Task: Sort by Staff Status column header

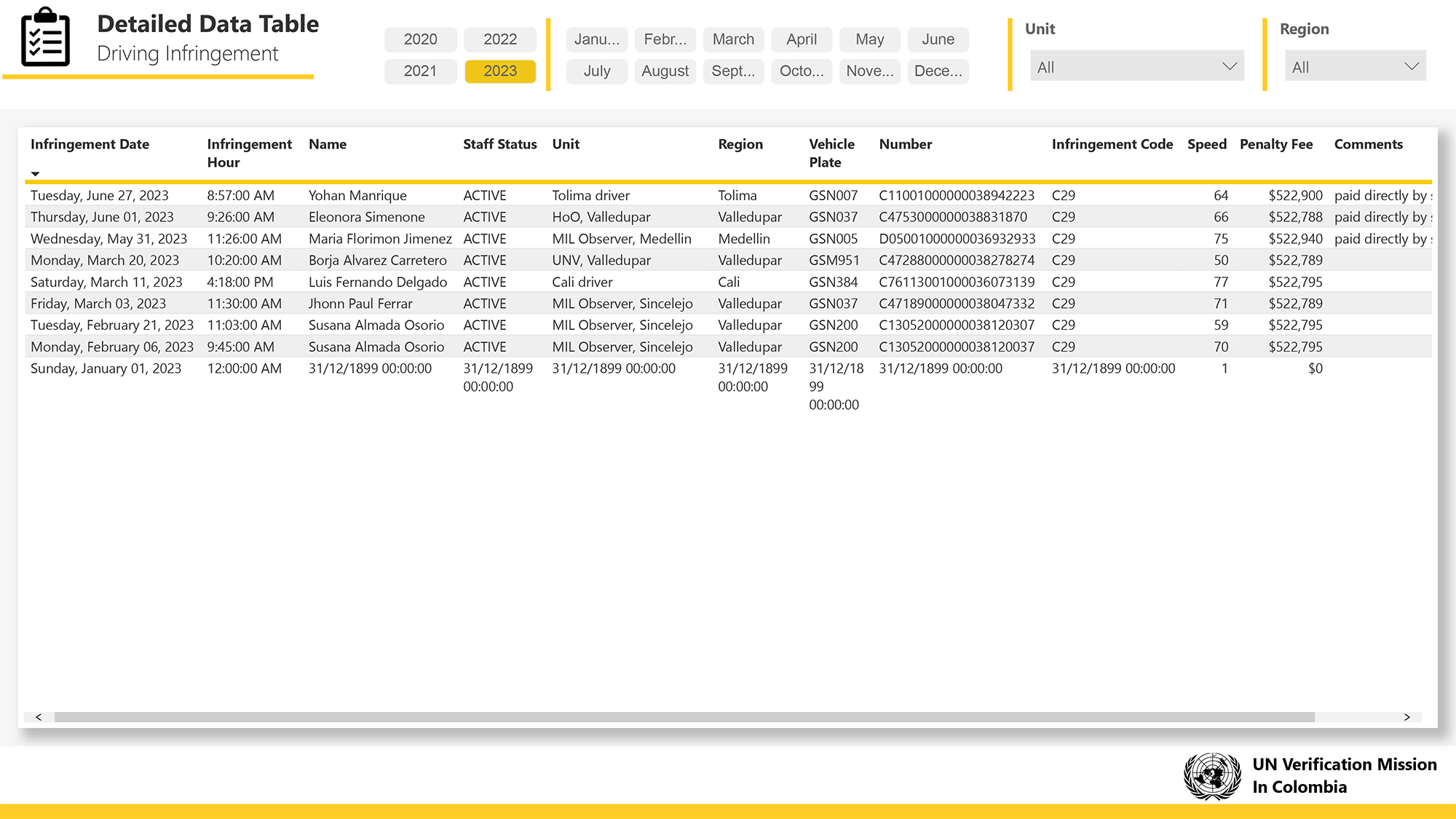Action: point(500,144)
